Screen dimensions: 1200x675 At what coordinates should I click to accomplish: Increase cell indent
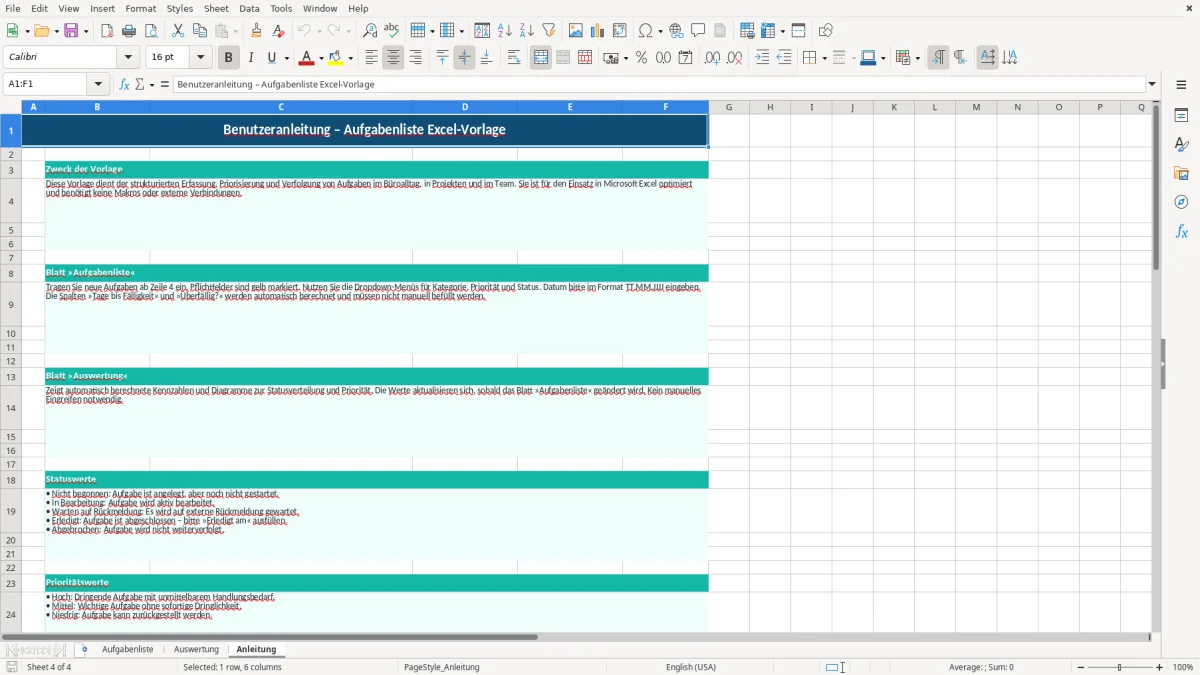762,58
